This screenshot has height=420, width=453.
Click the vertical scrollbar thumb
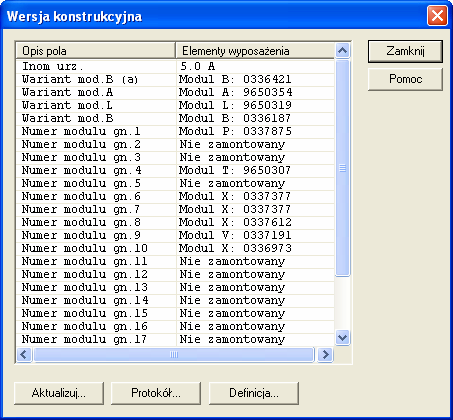click(343, 168)
